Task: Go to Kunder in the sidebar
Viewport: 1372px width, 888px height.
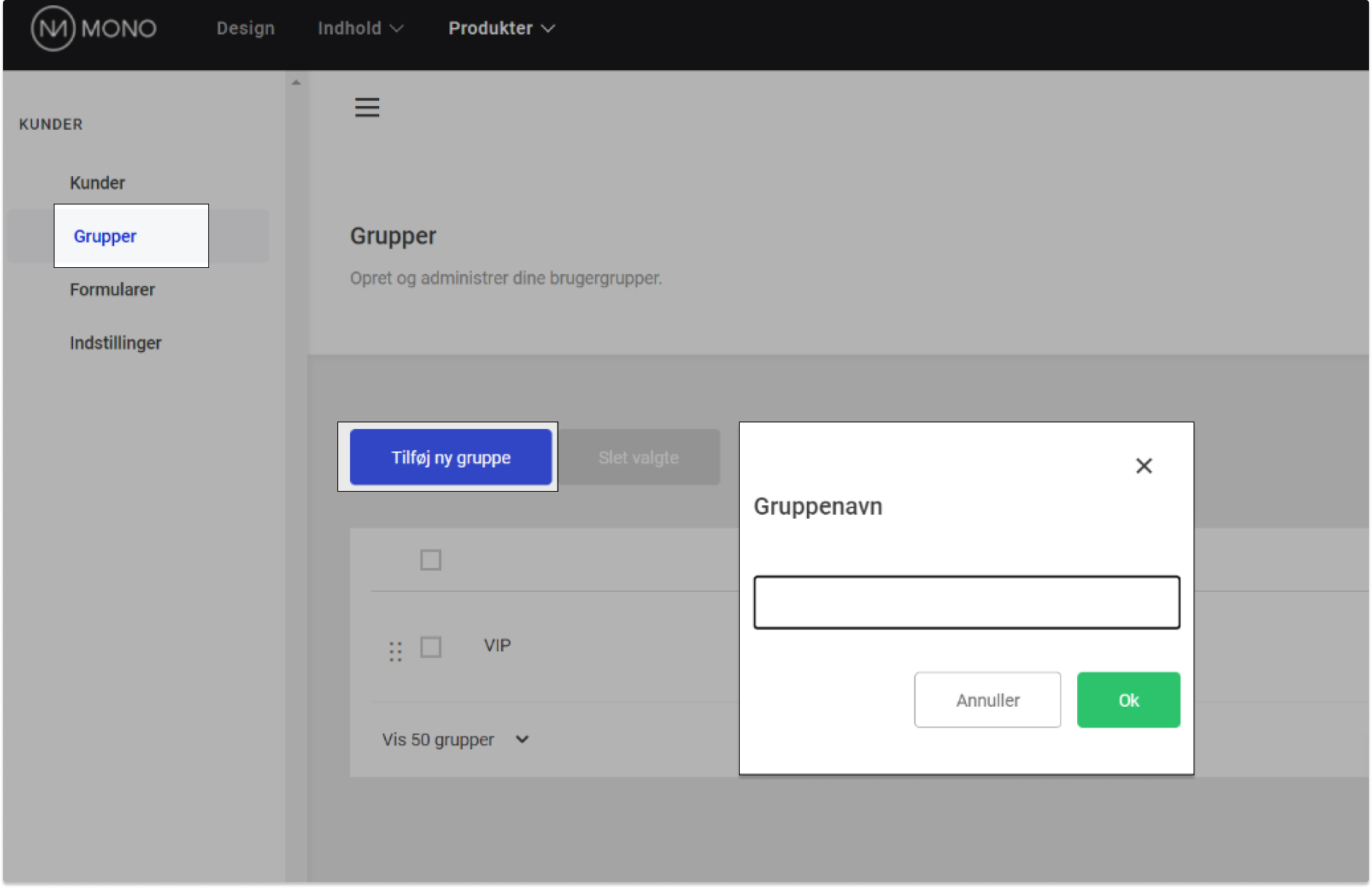Action: click(97, 183)
